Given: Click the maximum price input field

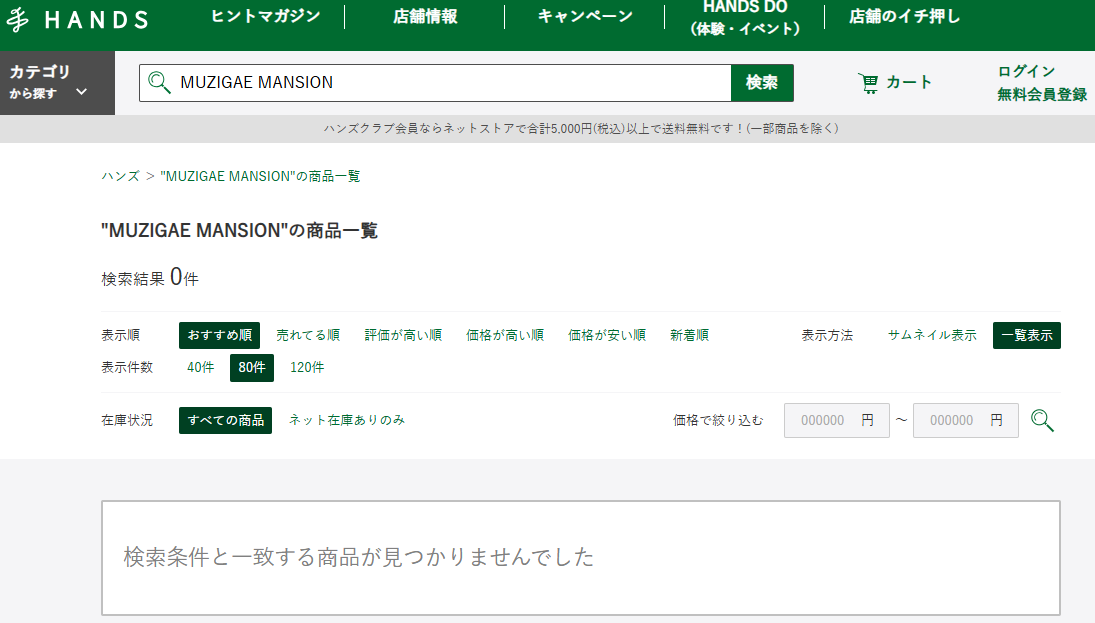Looking at the screenshot, I should 966,420.
